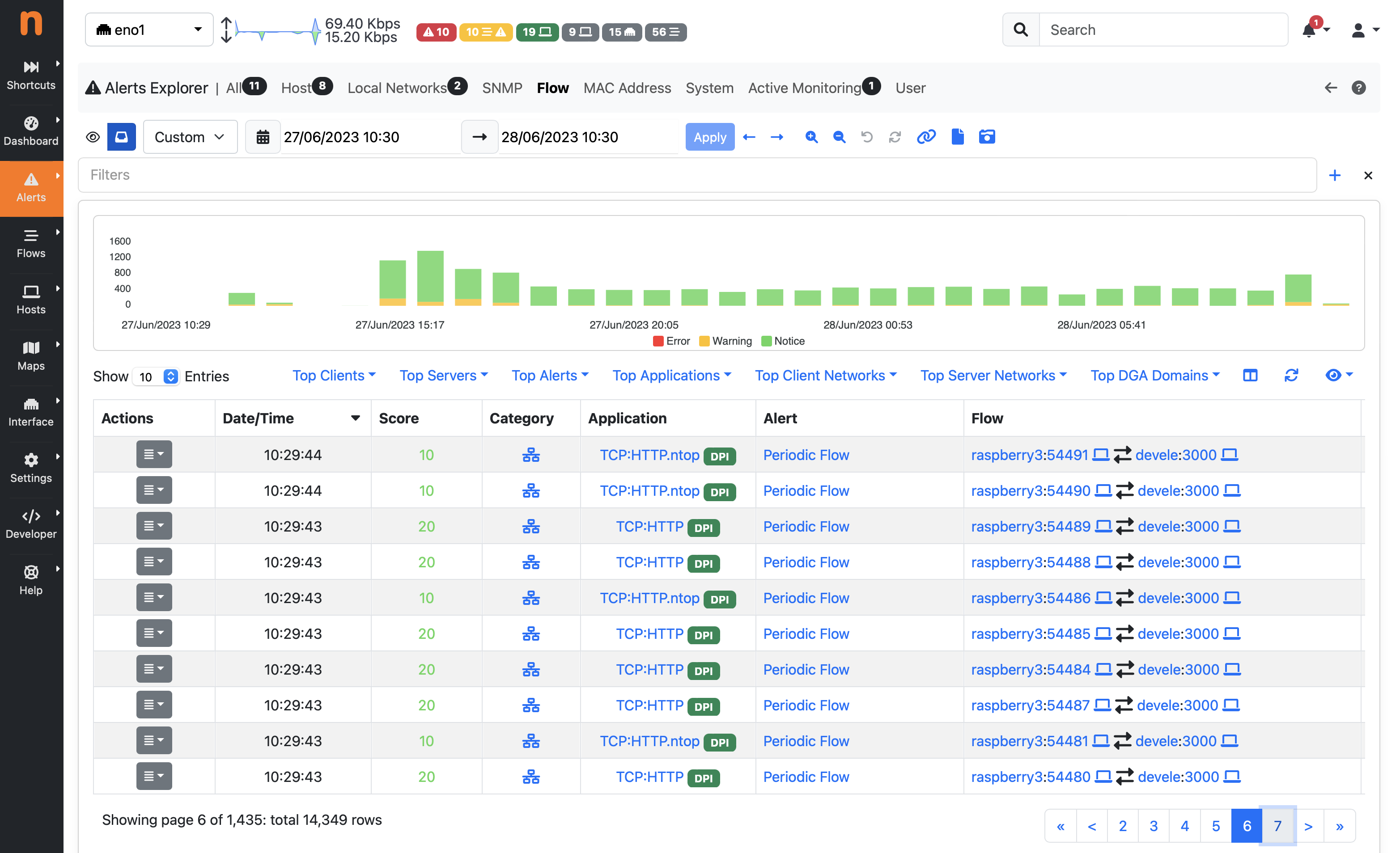Click the help question mark icon
Image resolution: width=1400 pixels, height=853 pixels.
1358,88
